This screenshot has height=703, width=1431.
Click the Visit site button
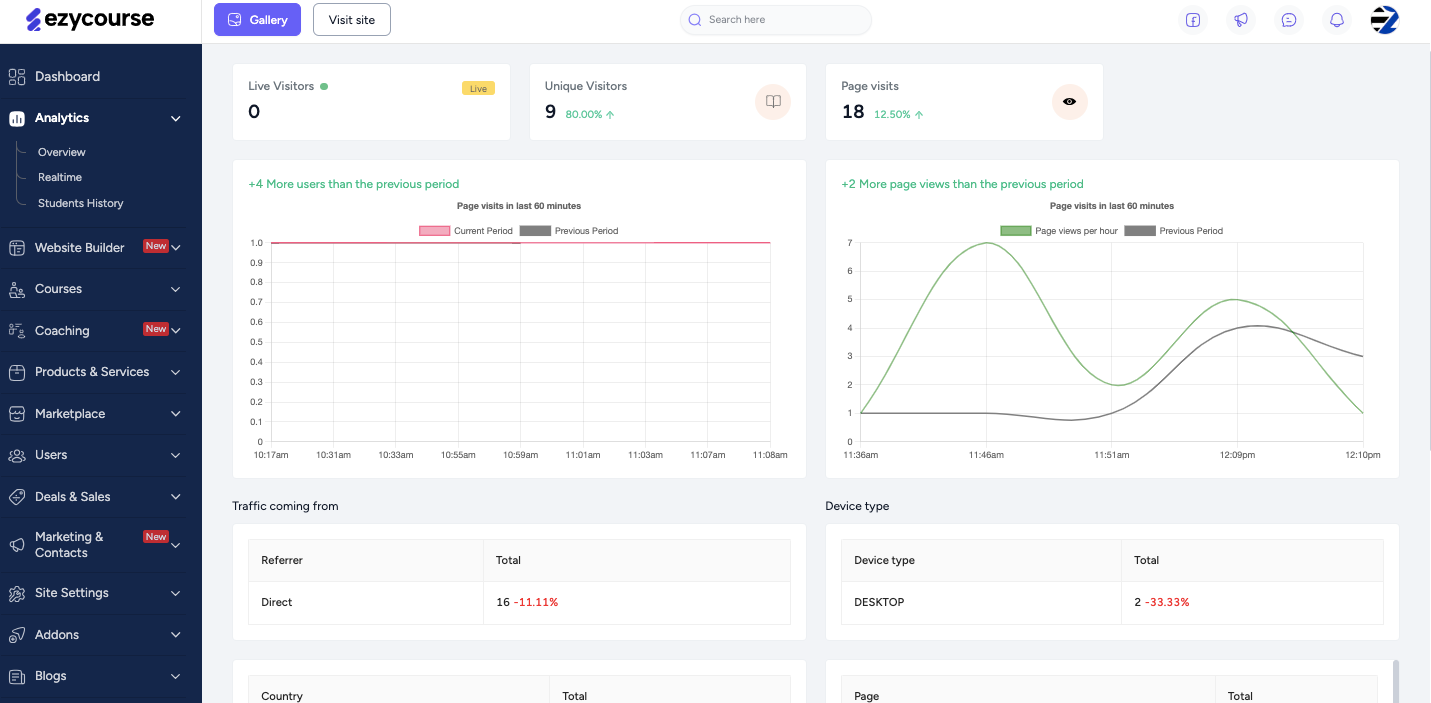click(351, 20)
